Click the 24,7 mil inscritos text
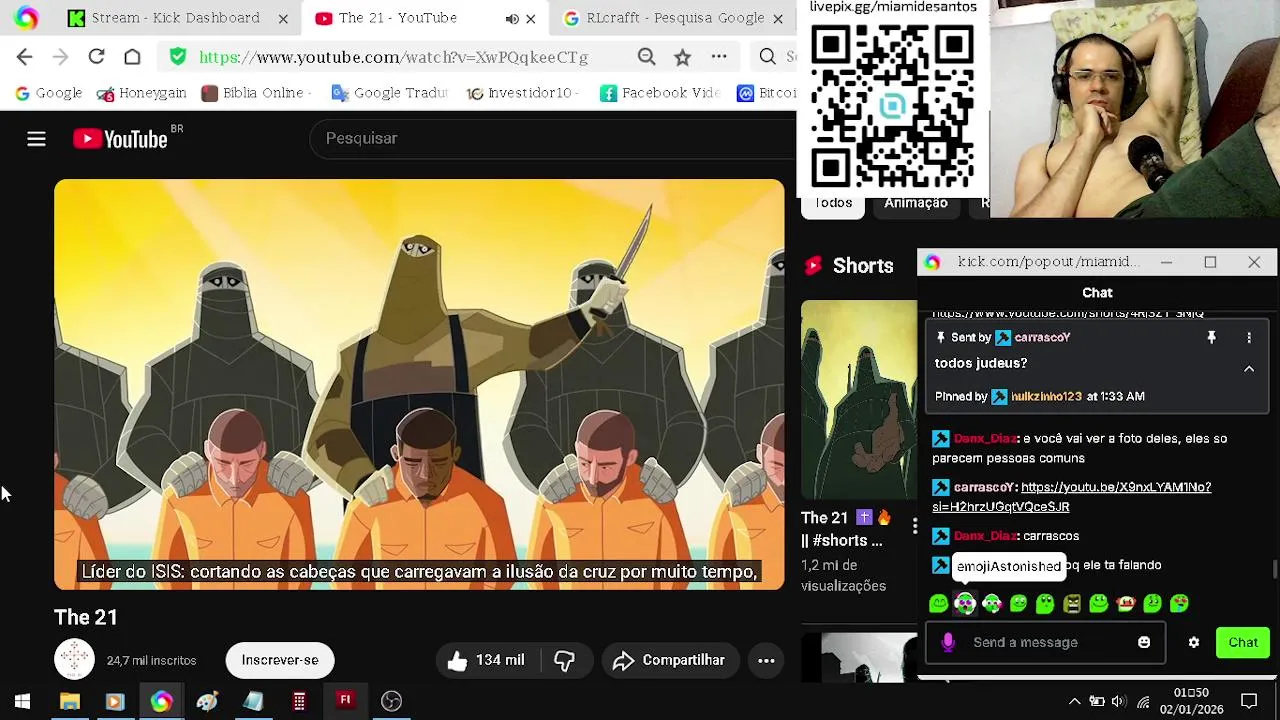 [151, 661]
